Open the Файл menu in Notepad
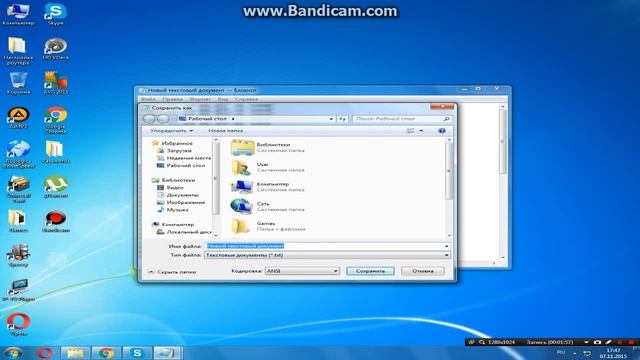640x360 pixels. pos(149,99)
